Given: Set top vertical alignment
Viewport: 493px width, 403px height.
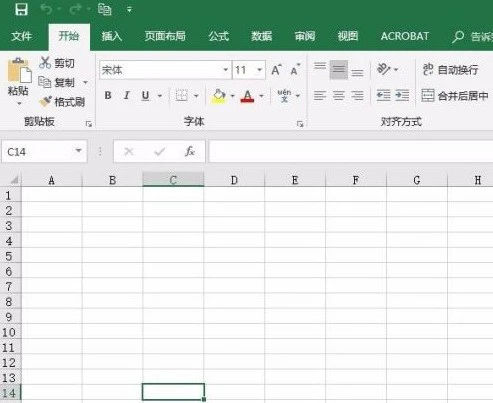Looking at the screenshot, I should [320, 66].
